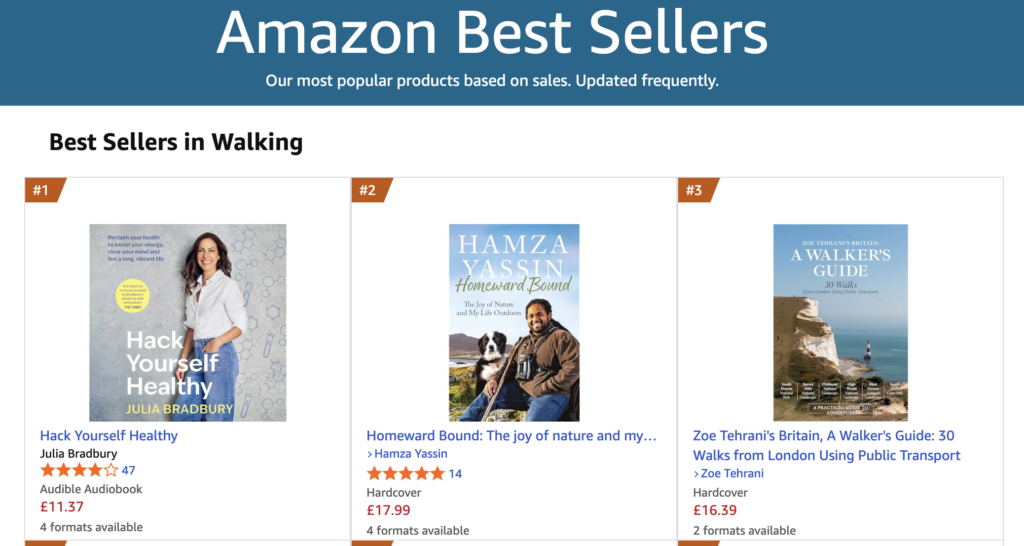View the 47 reviews for Hack Yourself Healthy
Viewport: 1024px width, 546px height.
[128, 470]
